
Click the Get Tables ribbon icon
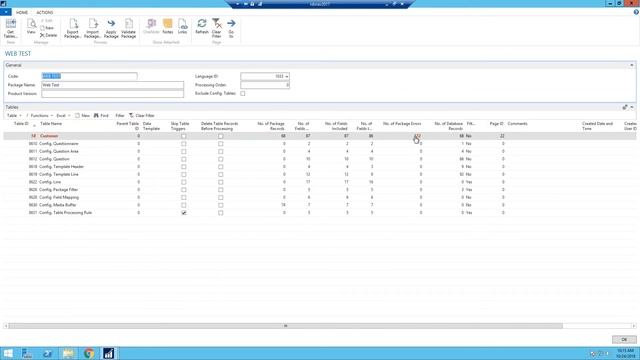tap(11, 28)
